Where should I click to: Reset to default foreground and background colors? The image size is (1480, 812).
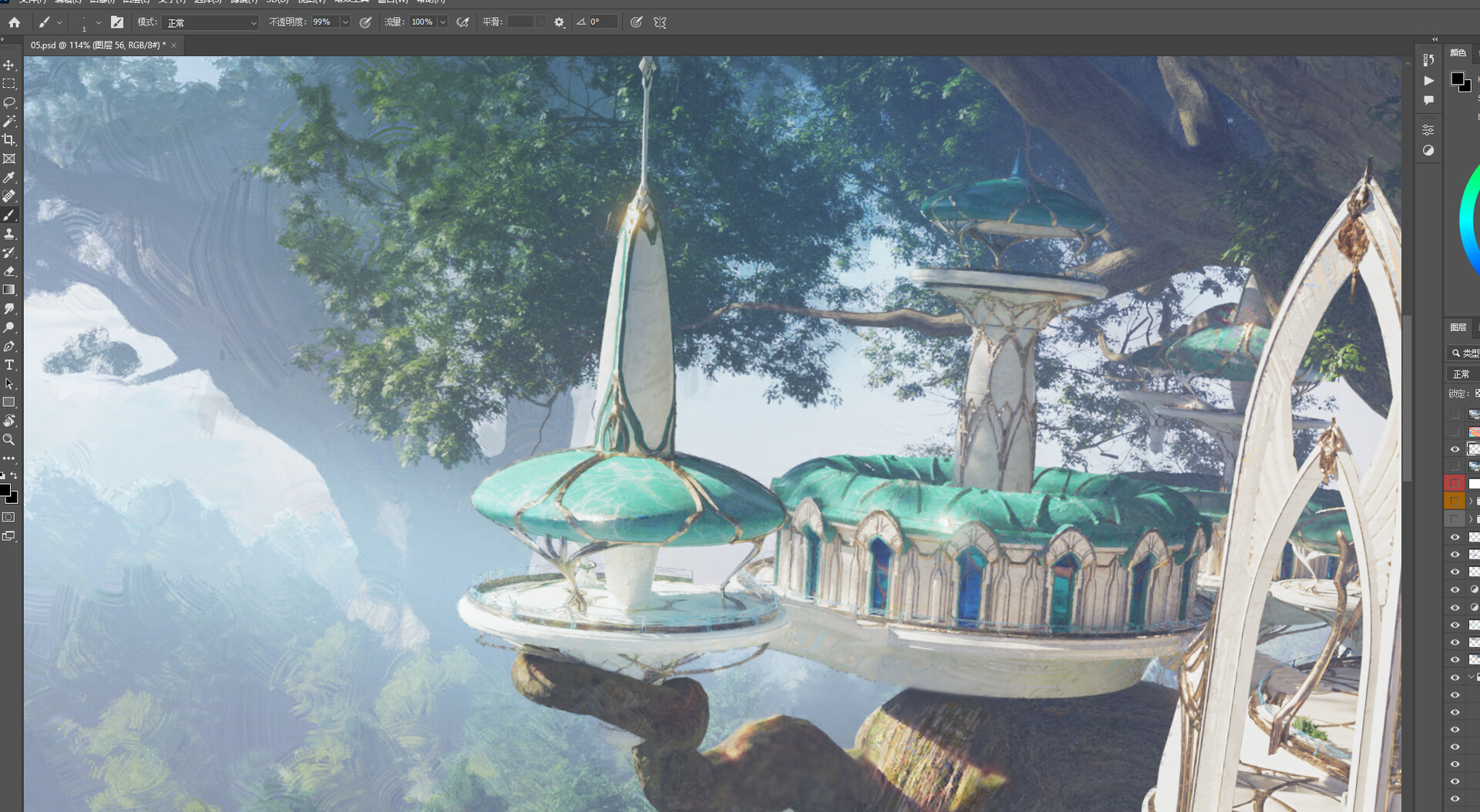pyautogui.click(x=3, y=475)
